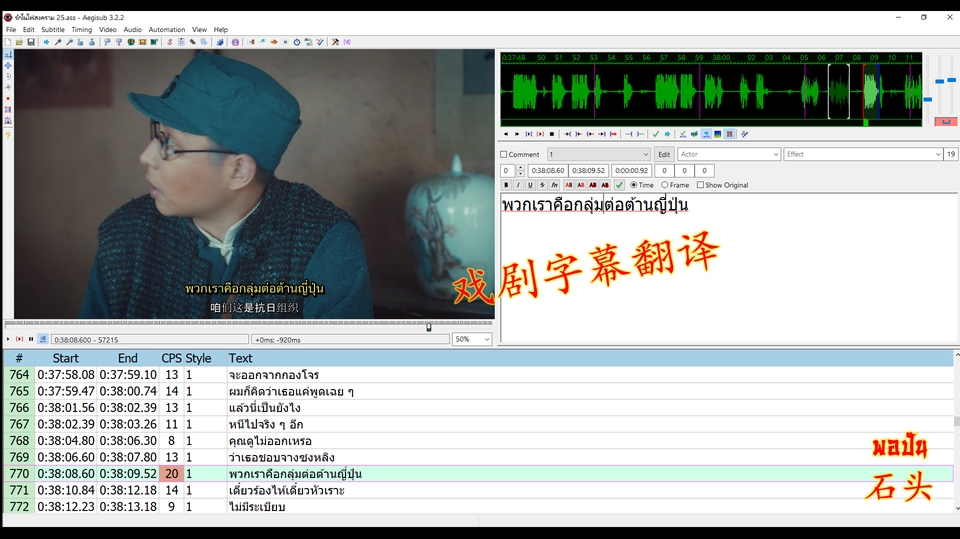Open the Options hammer-wrench icon
This screenshot has width=960, height=539.
click(335, 42)
